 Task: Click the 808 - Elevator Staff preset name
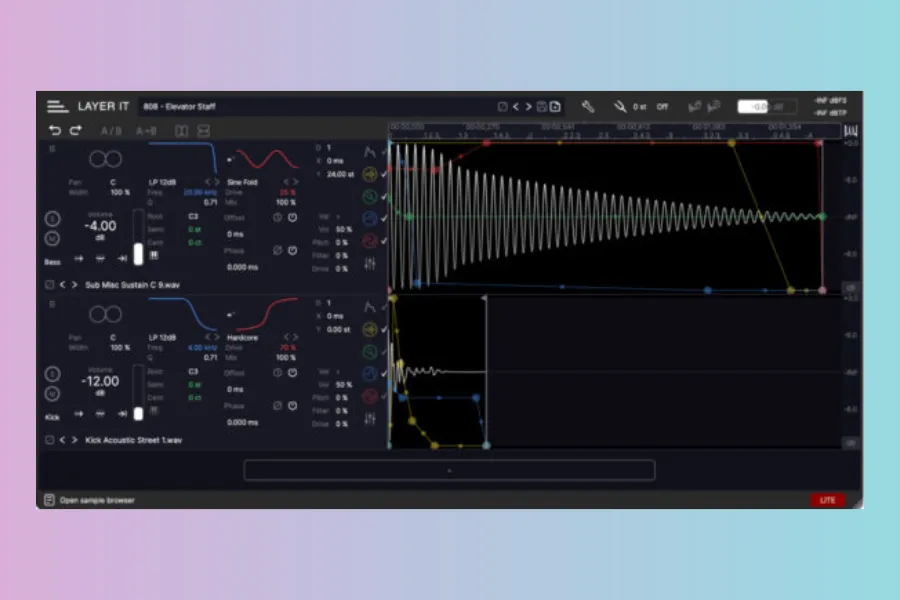click(x=180, y=106)
